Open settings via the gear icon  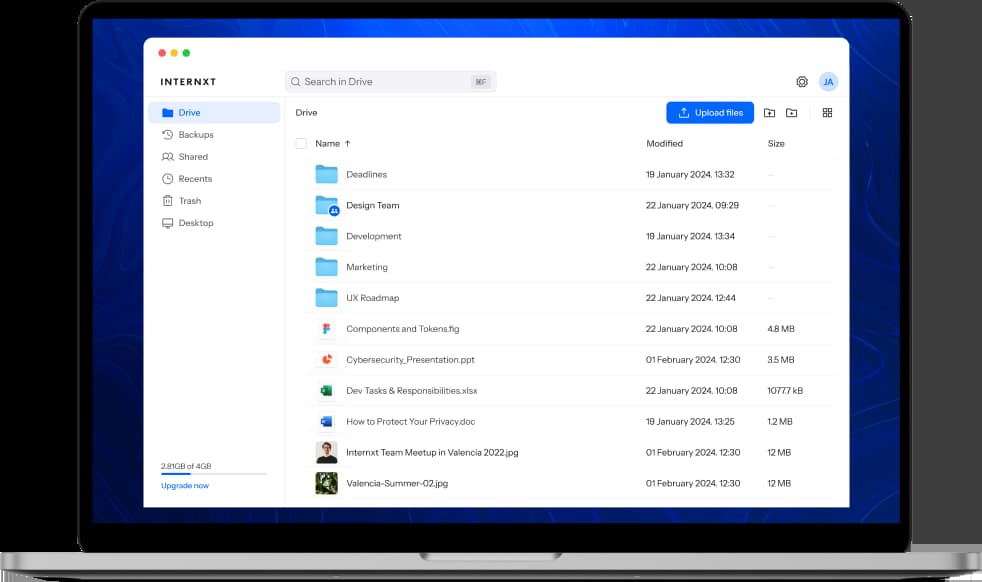801,82
